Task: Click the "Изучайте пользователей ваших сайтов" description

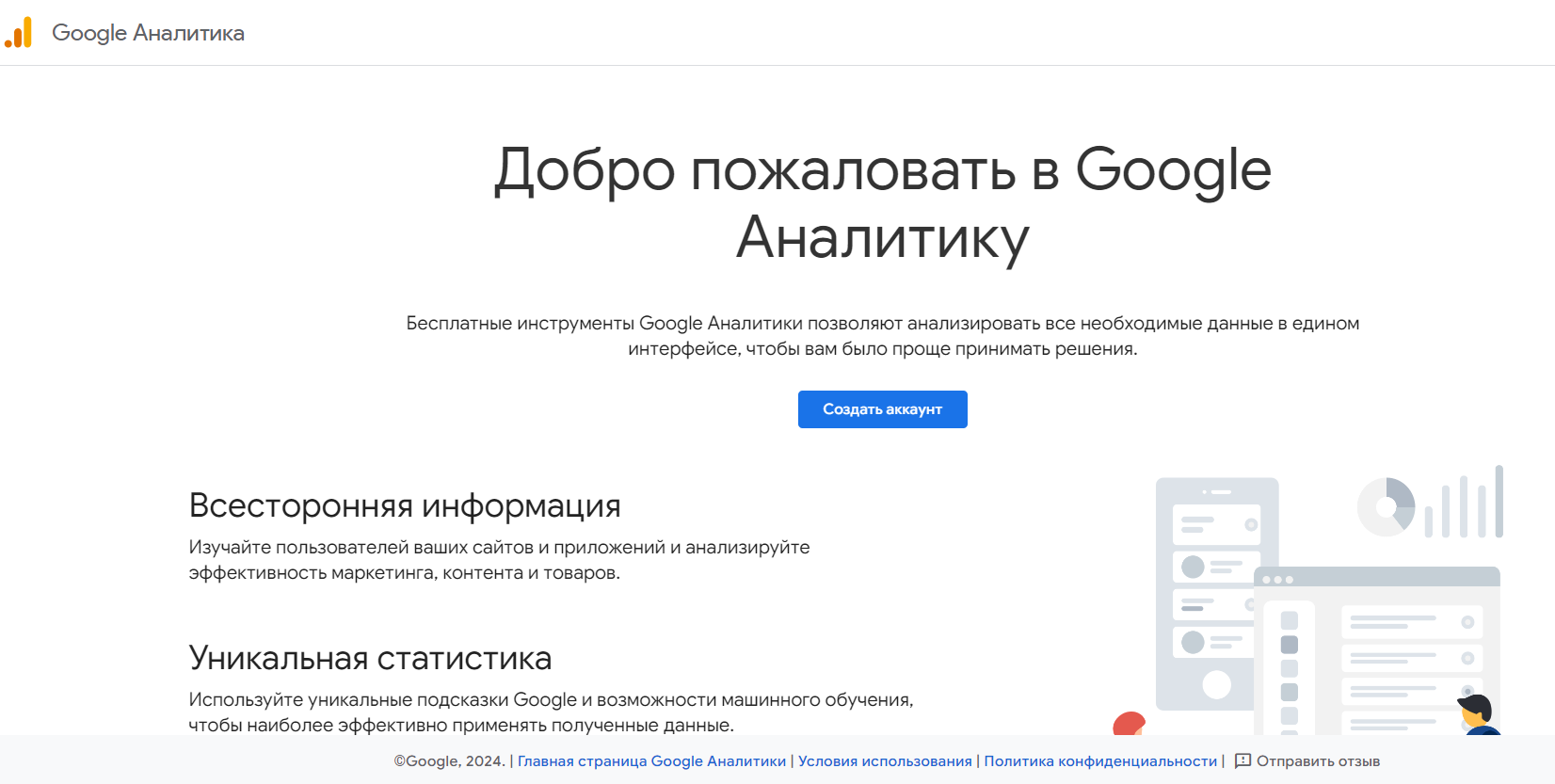Action: tap(499, 560)
